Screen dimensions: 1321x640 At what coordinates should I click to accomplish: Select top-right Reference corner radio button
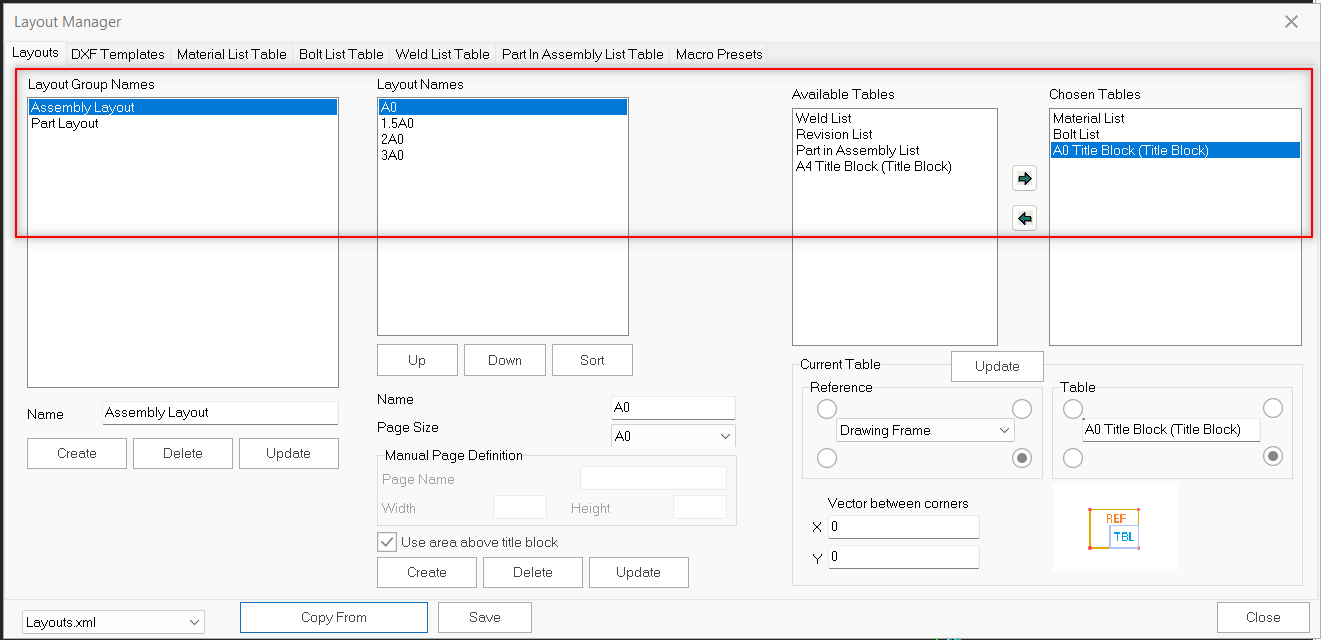[1021, 409]
